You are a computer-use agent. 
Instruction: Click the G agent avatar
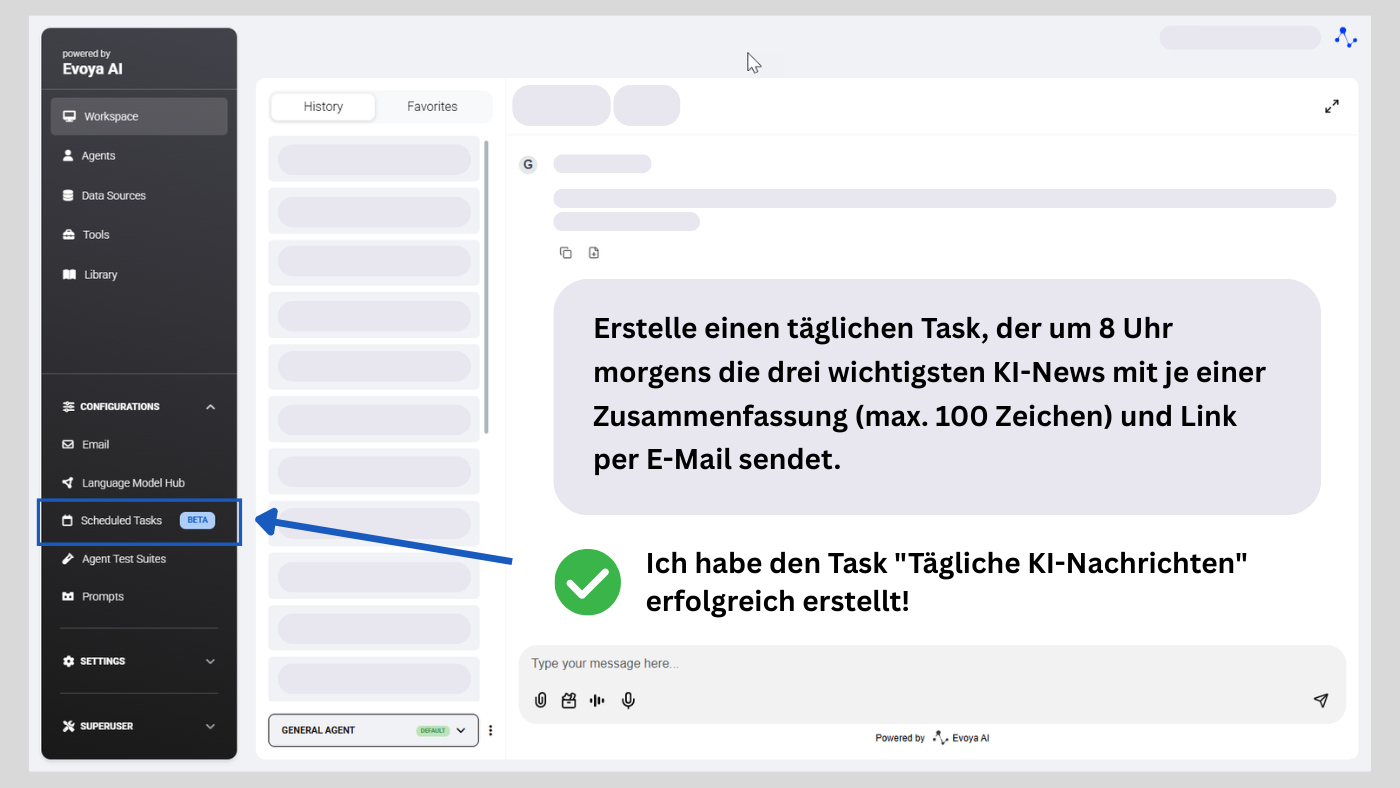528,164
